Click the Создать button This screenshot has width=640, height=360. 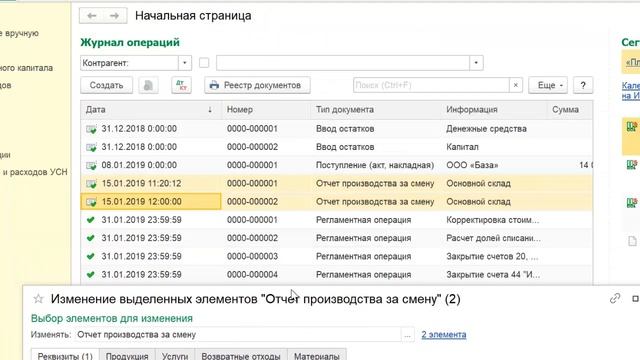tap(106, 85)
